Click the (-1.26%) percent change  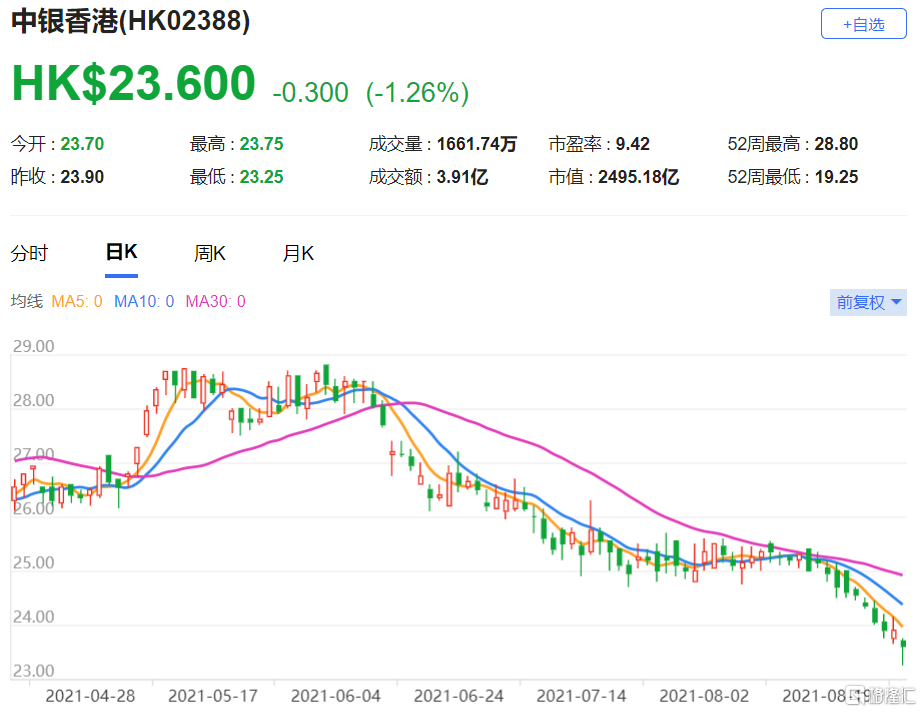click(417, 93)
